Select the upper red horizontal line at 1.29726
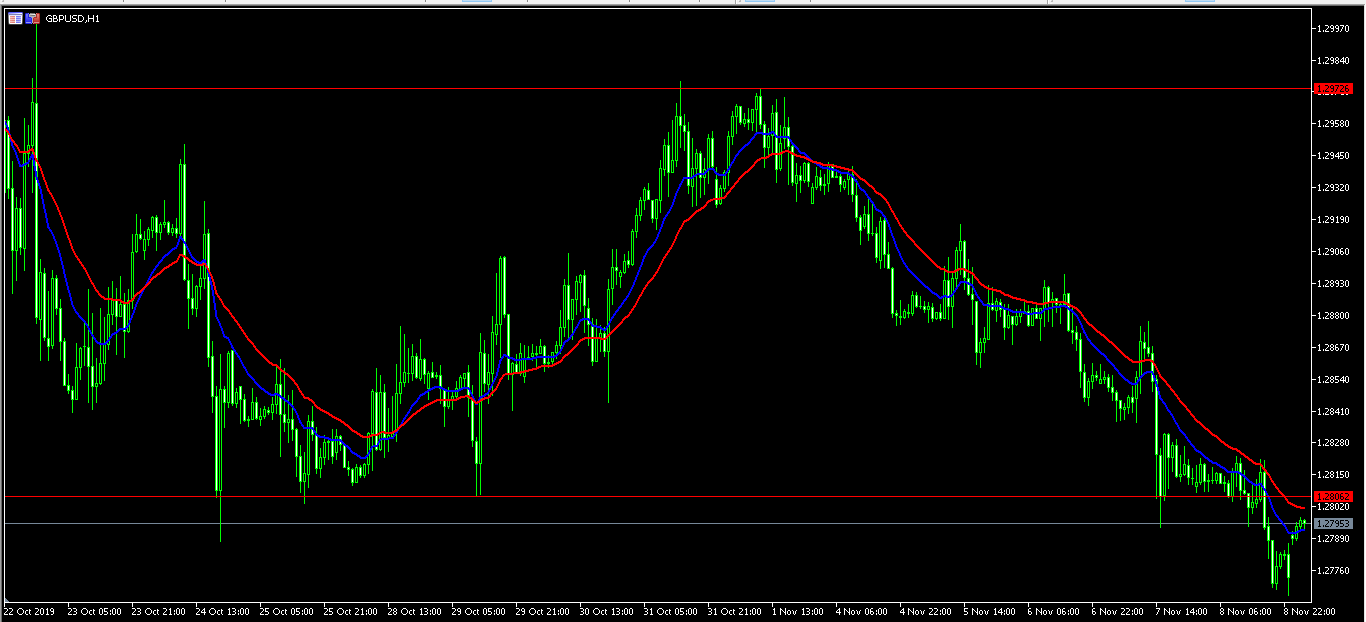The image size is (1366, 622). coord(656,89)
